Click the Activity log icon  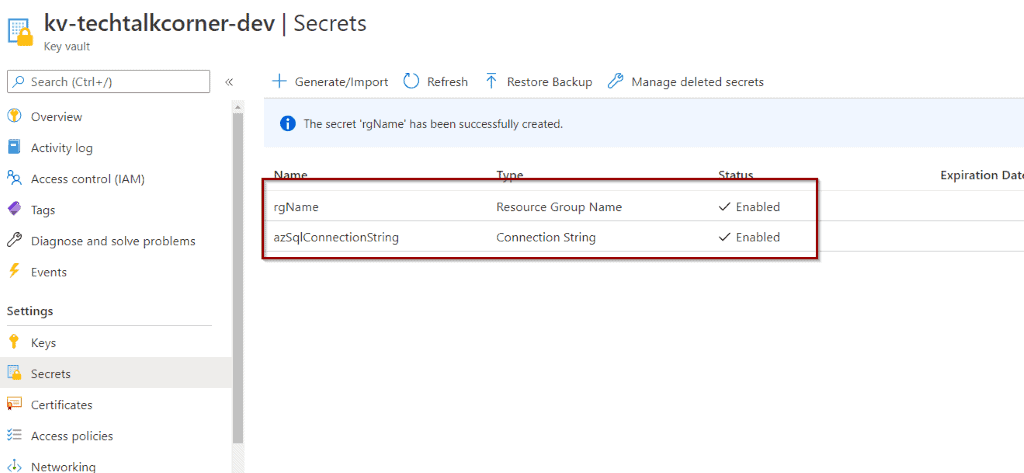point(14,148)
